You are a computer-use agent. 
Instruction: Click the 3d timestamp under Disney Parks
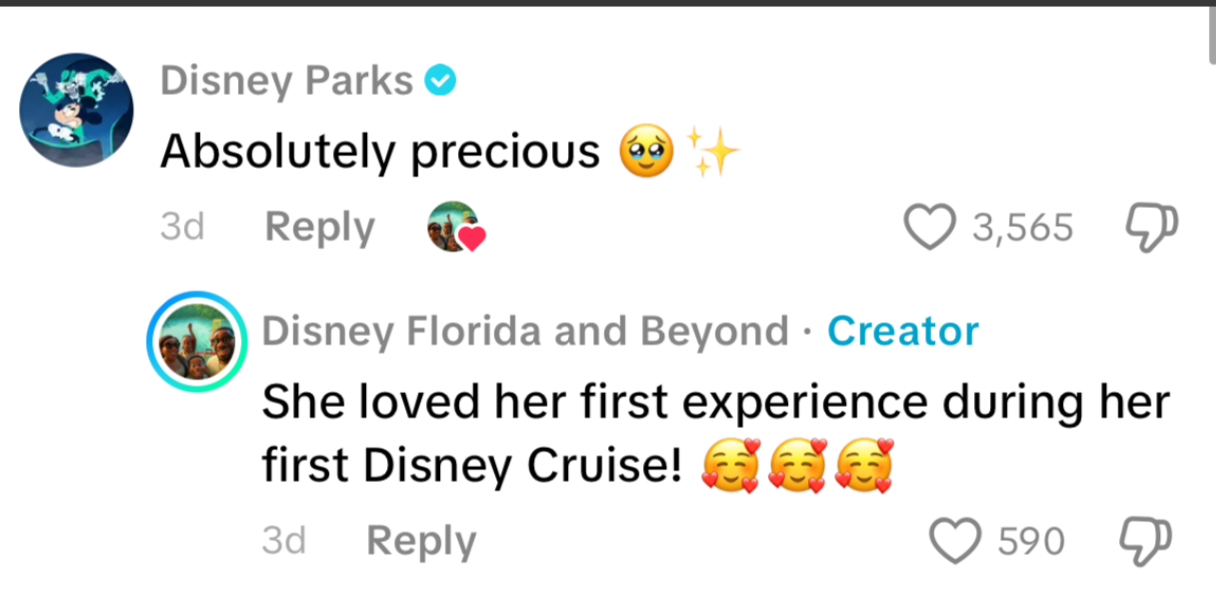pyautogui.click(x=182, y=228)
